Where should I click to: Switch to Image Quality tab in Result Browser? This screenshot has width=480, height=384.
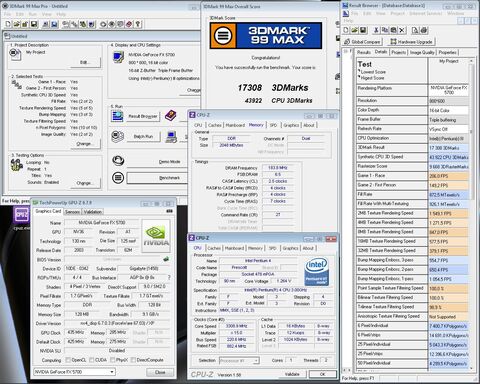pyautogui.click(x=422, y=52)
